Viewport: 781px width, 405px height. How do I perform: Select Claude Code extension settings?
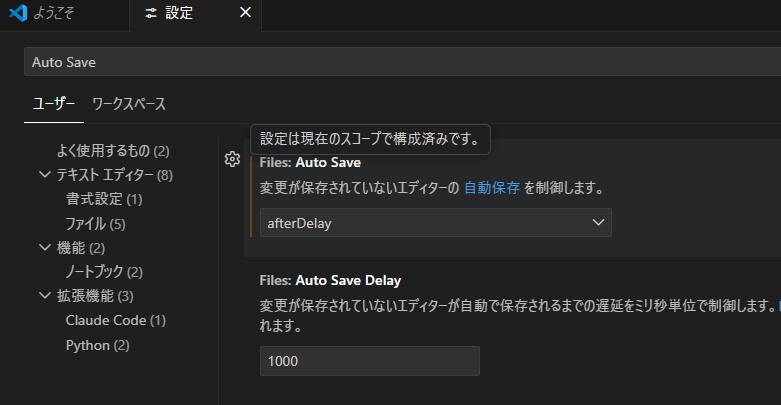coord(115,320)
